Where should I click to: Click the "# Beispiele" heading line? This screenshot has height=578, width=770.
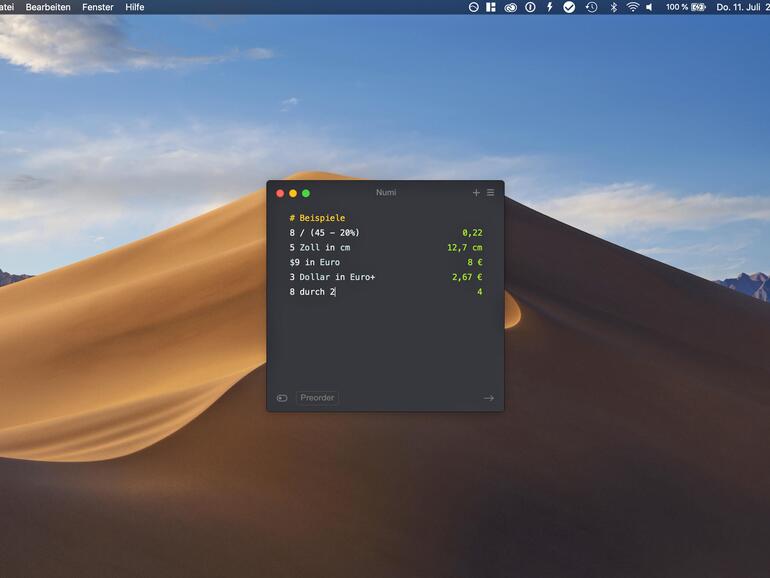317,218
